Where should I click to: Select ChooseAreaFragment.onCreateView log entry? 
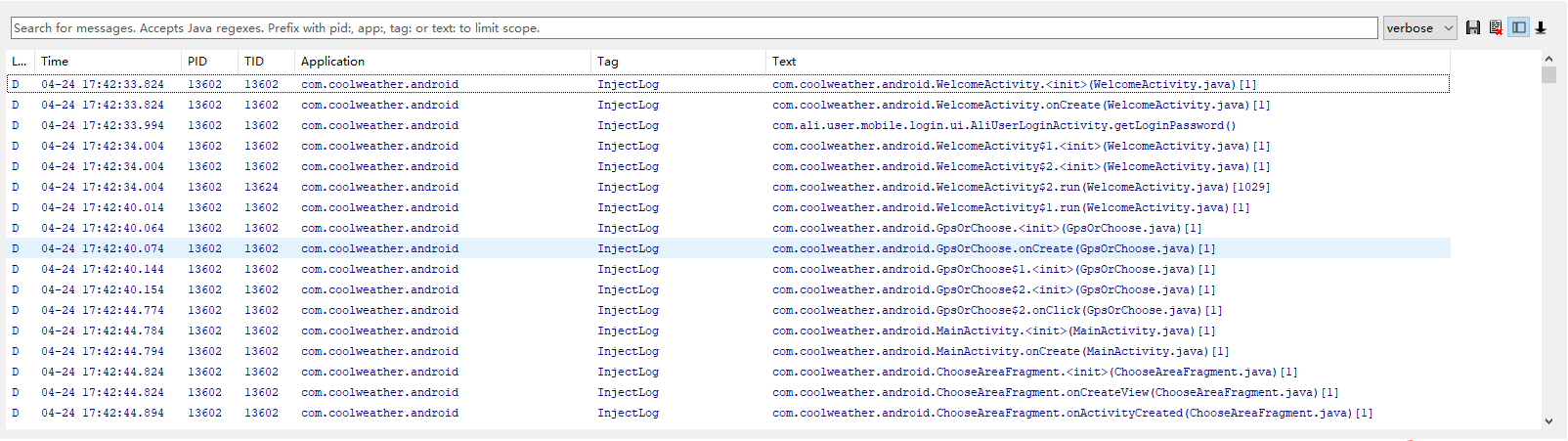click(728, 392)
